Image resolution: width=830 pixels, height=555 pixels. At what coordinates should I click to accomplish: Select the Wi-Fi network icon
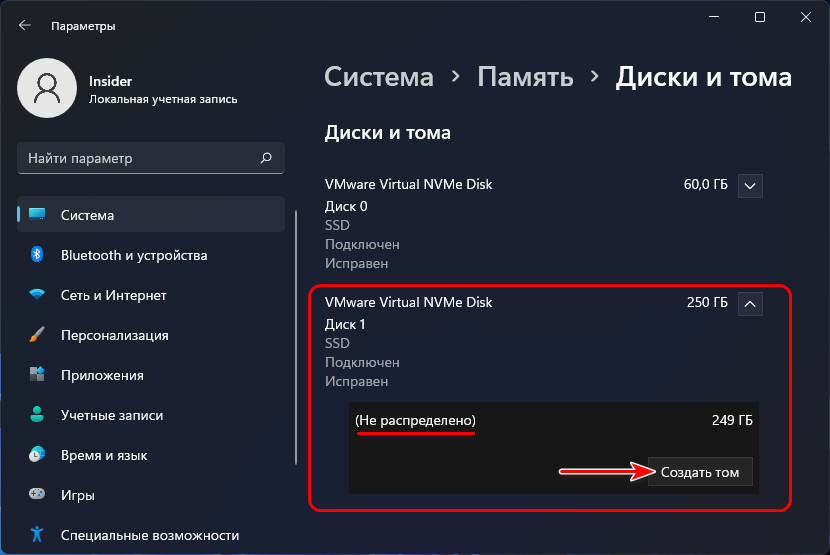click(x=37, y=294)
